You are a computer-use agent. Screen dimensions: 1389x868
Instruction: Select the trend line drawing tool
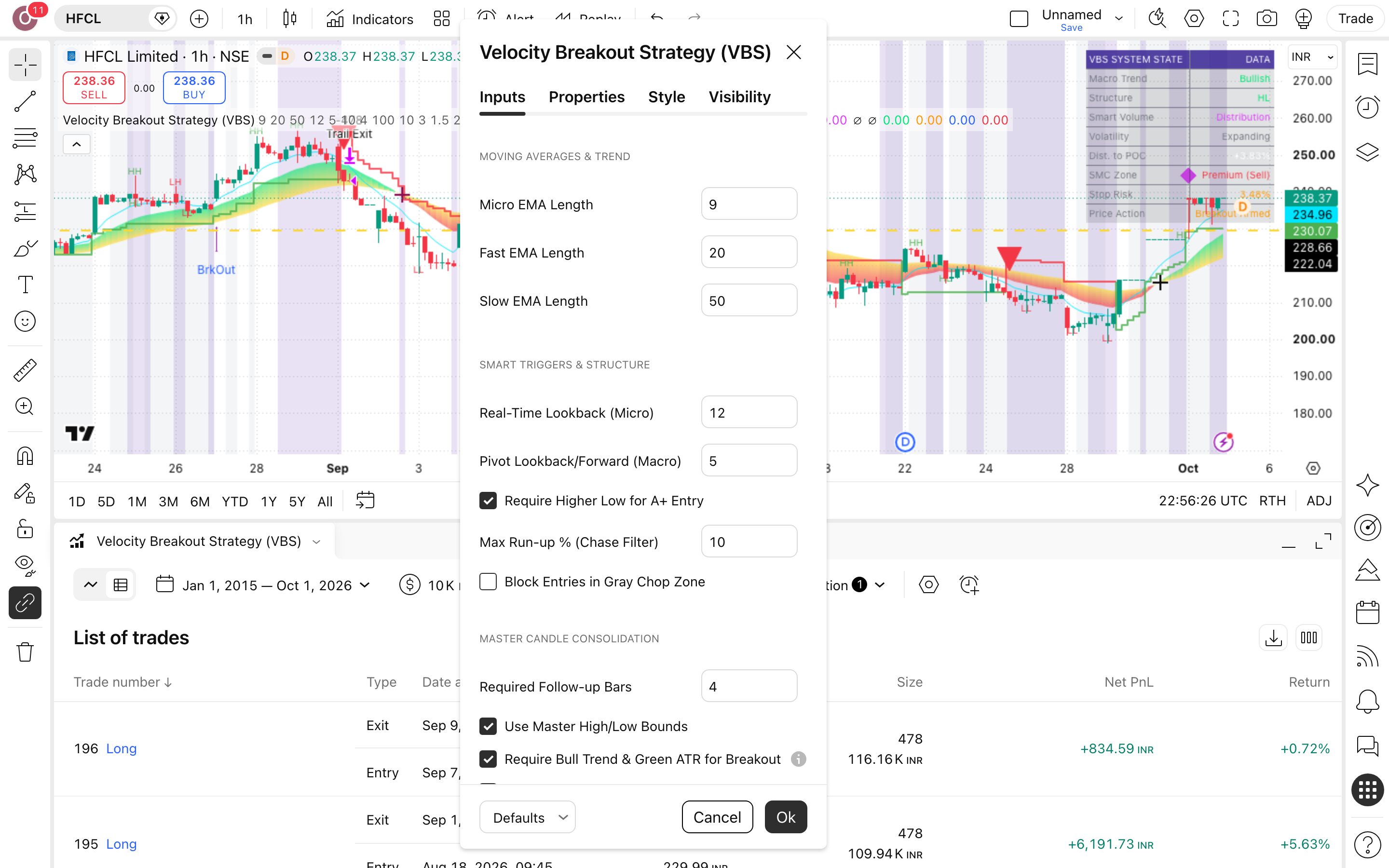(25, 101)
